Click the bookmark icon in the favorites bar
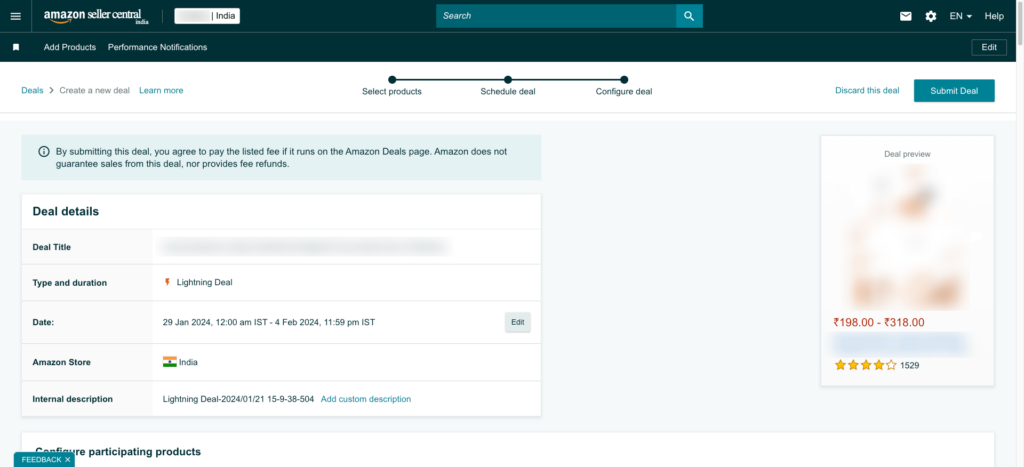 [16, 47]
